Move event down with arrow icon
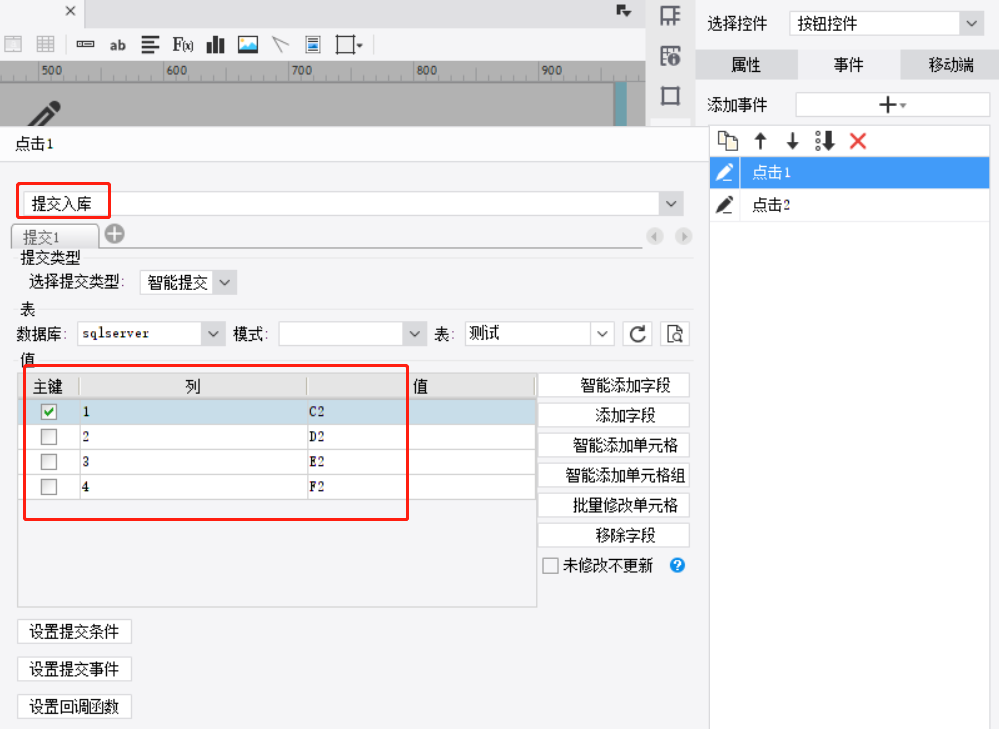Viewport: 999px width, 729px height. pos(793,141)
